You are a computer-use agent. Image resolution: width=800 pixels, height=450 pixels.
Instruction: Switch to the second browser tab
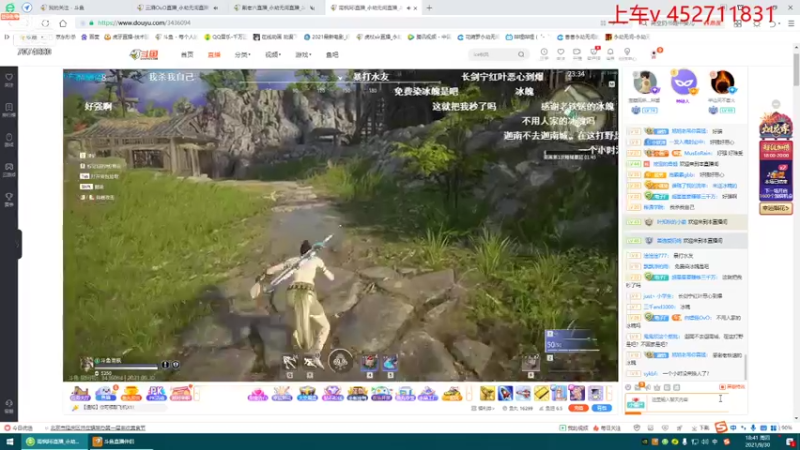(176, 8)
